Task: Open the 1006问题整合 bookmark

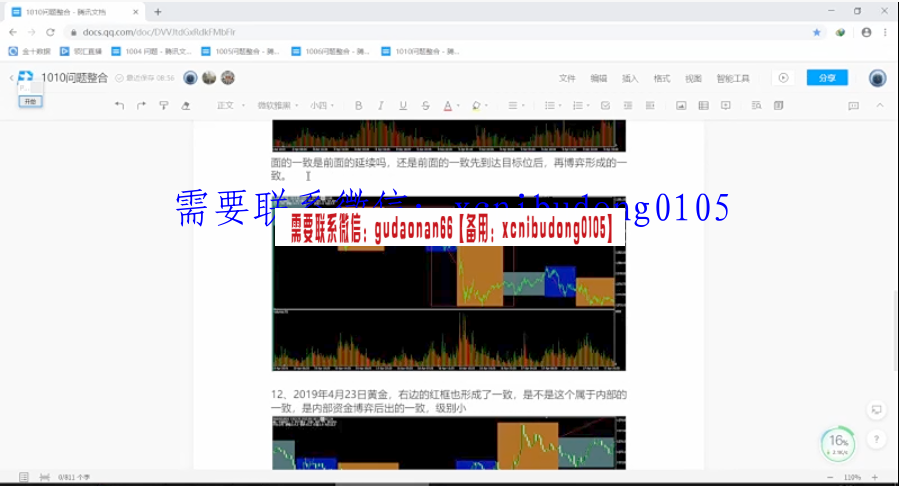Action: (x=331, y=52)
